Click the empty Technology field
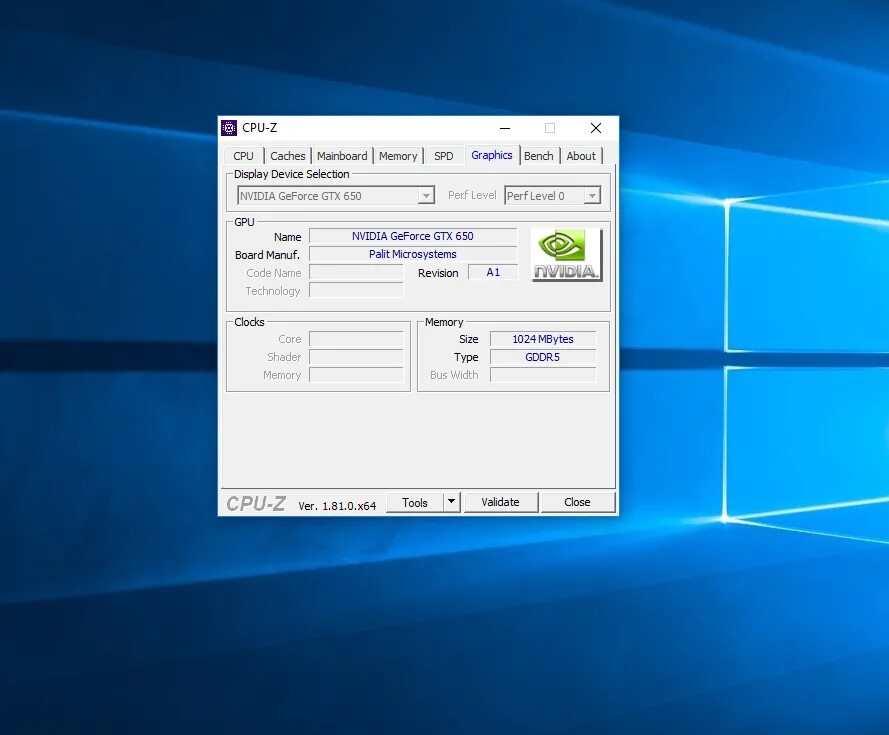Screen dimensions: 889x735 point(356,290)
